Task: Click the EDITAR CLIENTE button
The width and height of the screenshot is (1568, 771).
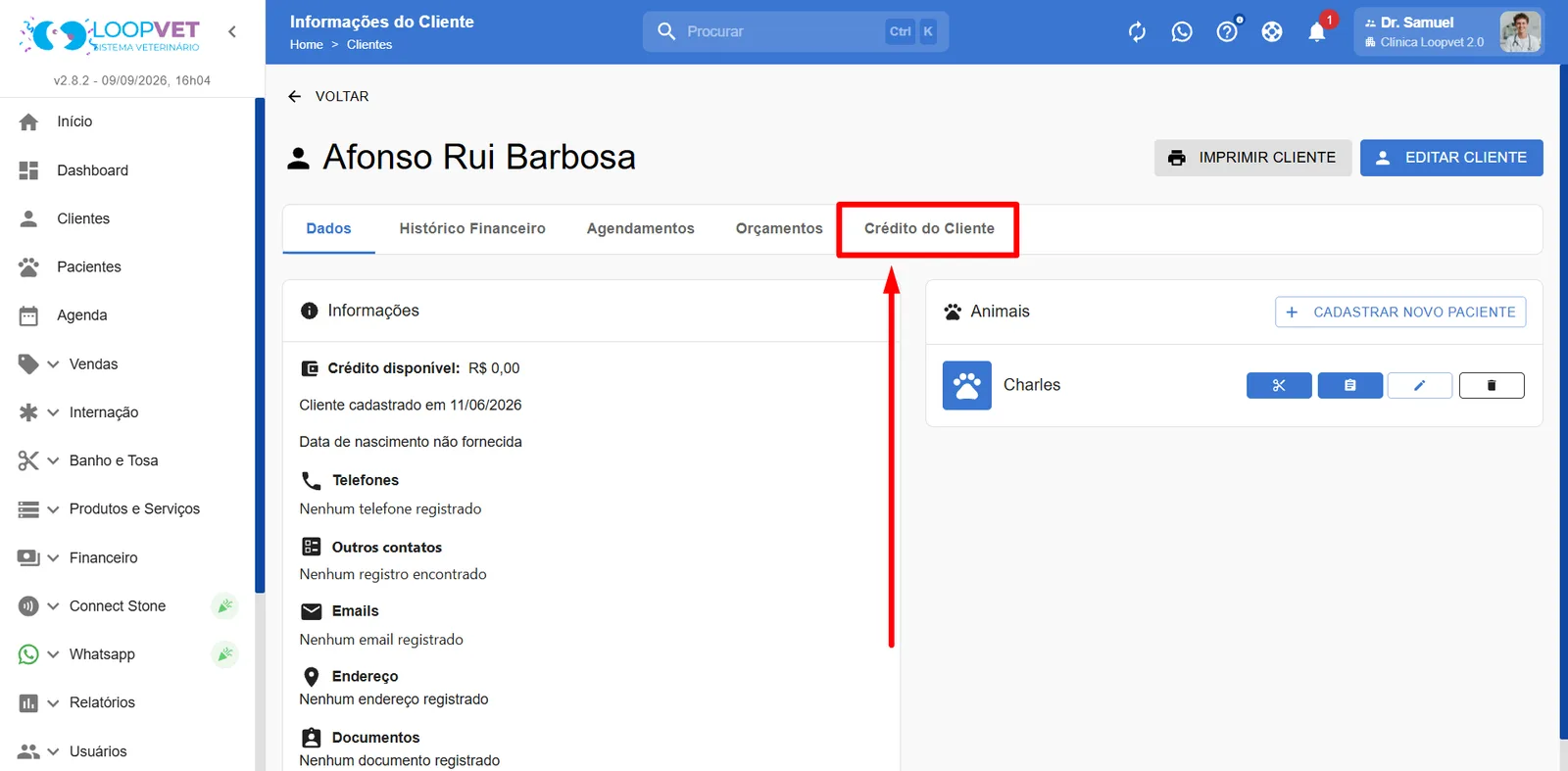Action: pyautogui.click(x=1451, y=158)
